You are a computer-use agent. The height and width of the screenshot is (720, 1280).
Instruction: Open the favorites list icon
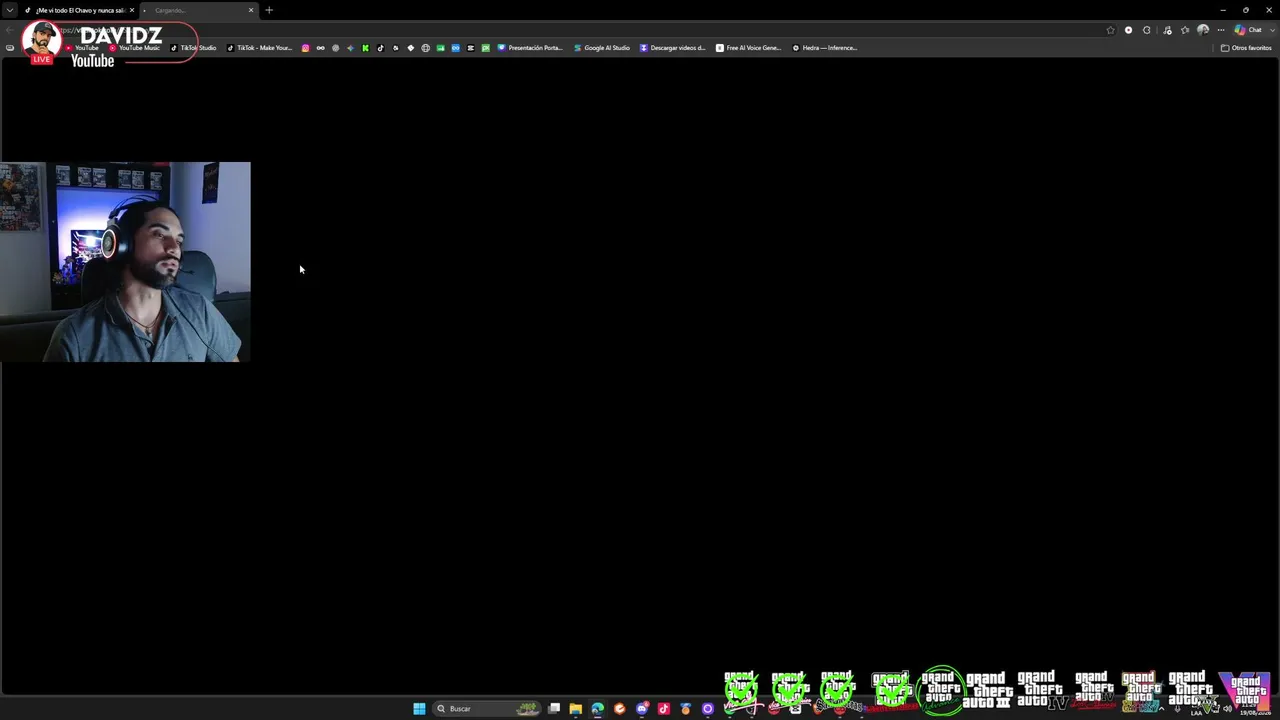pyautogui.click(x=1185, y=30)
